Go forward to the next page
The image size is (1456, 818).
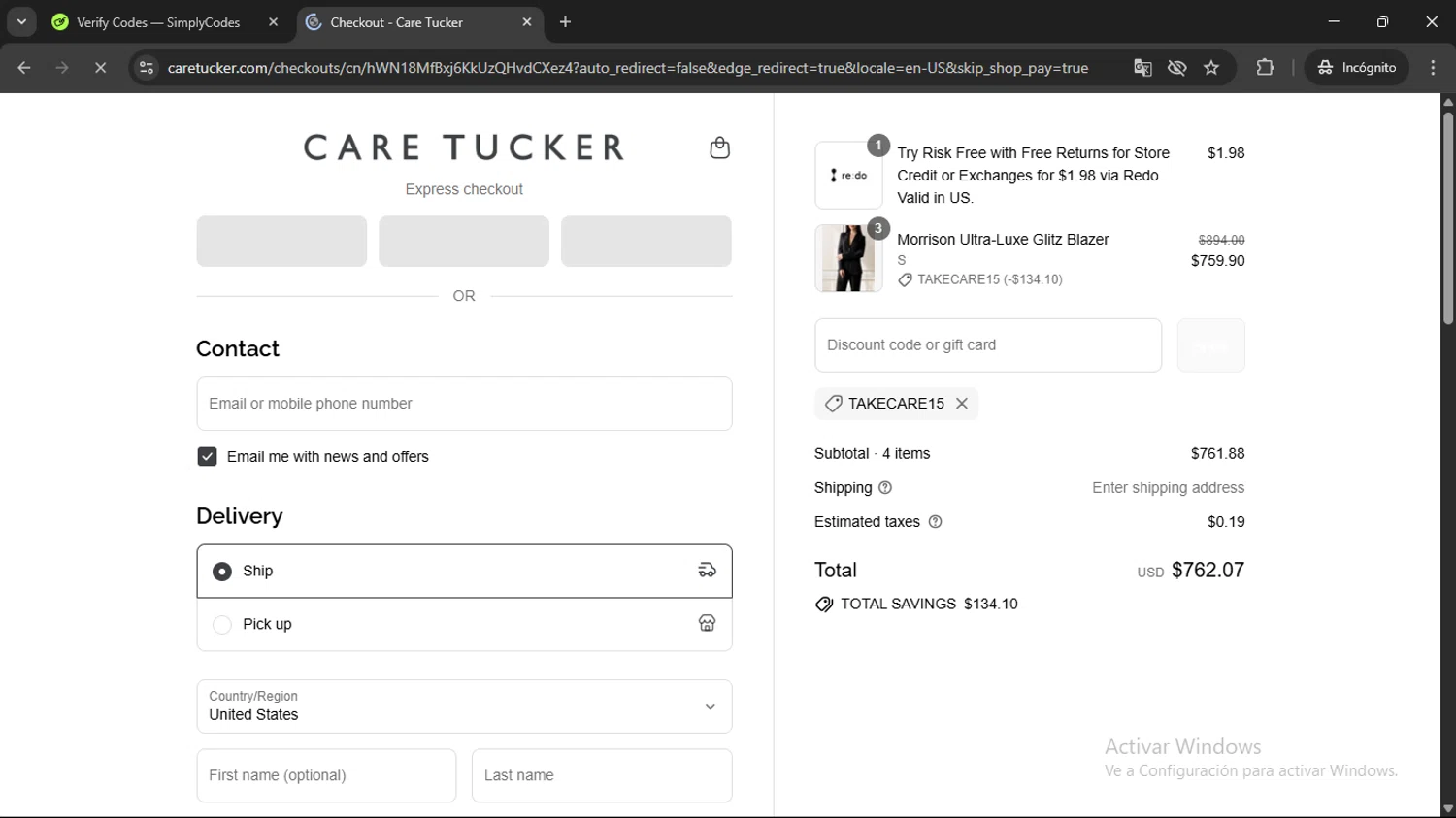click(62, 68)
